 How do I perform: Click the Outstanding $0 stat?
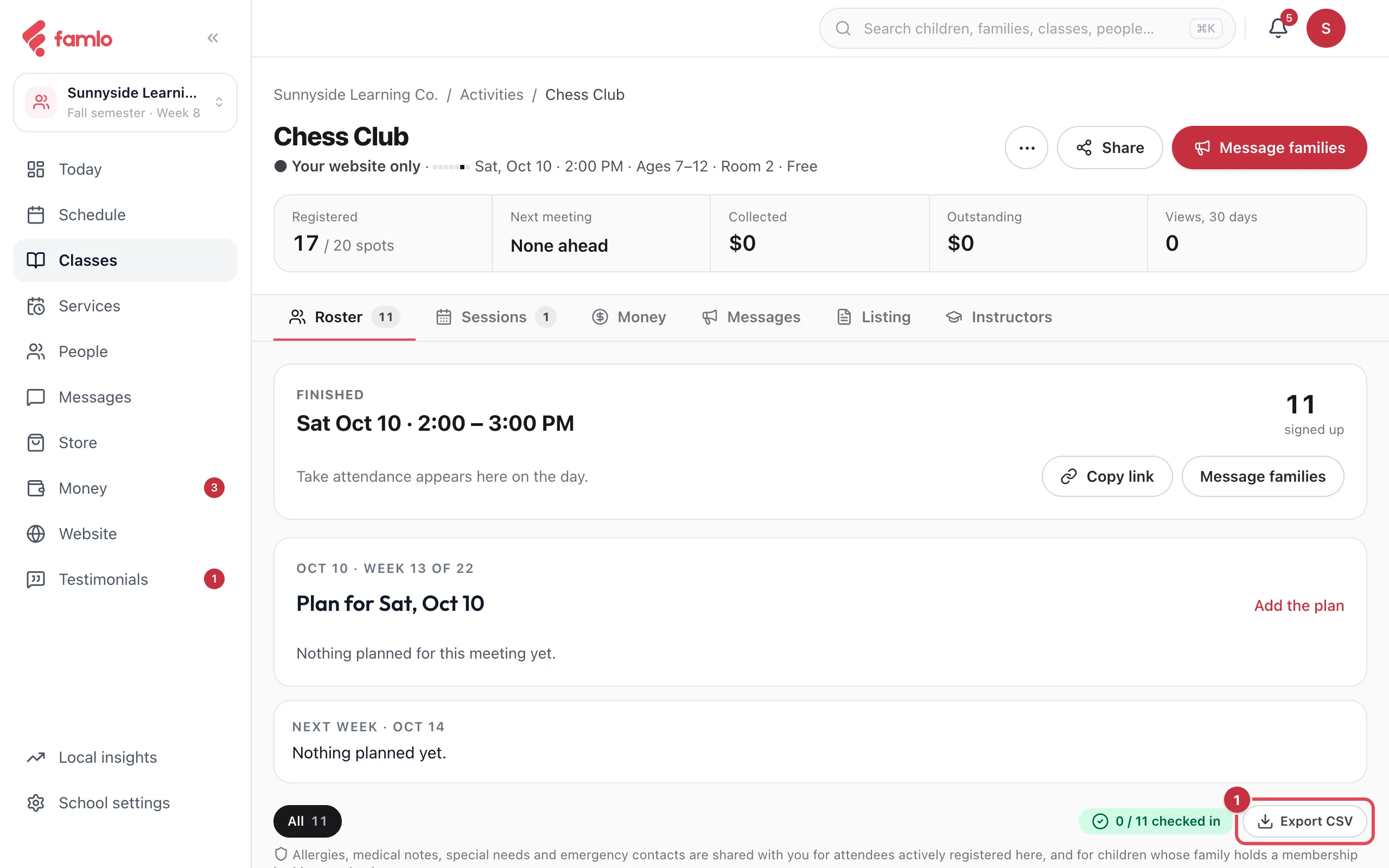pyautogui.click(x=1038, y=233)
